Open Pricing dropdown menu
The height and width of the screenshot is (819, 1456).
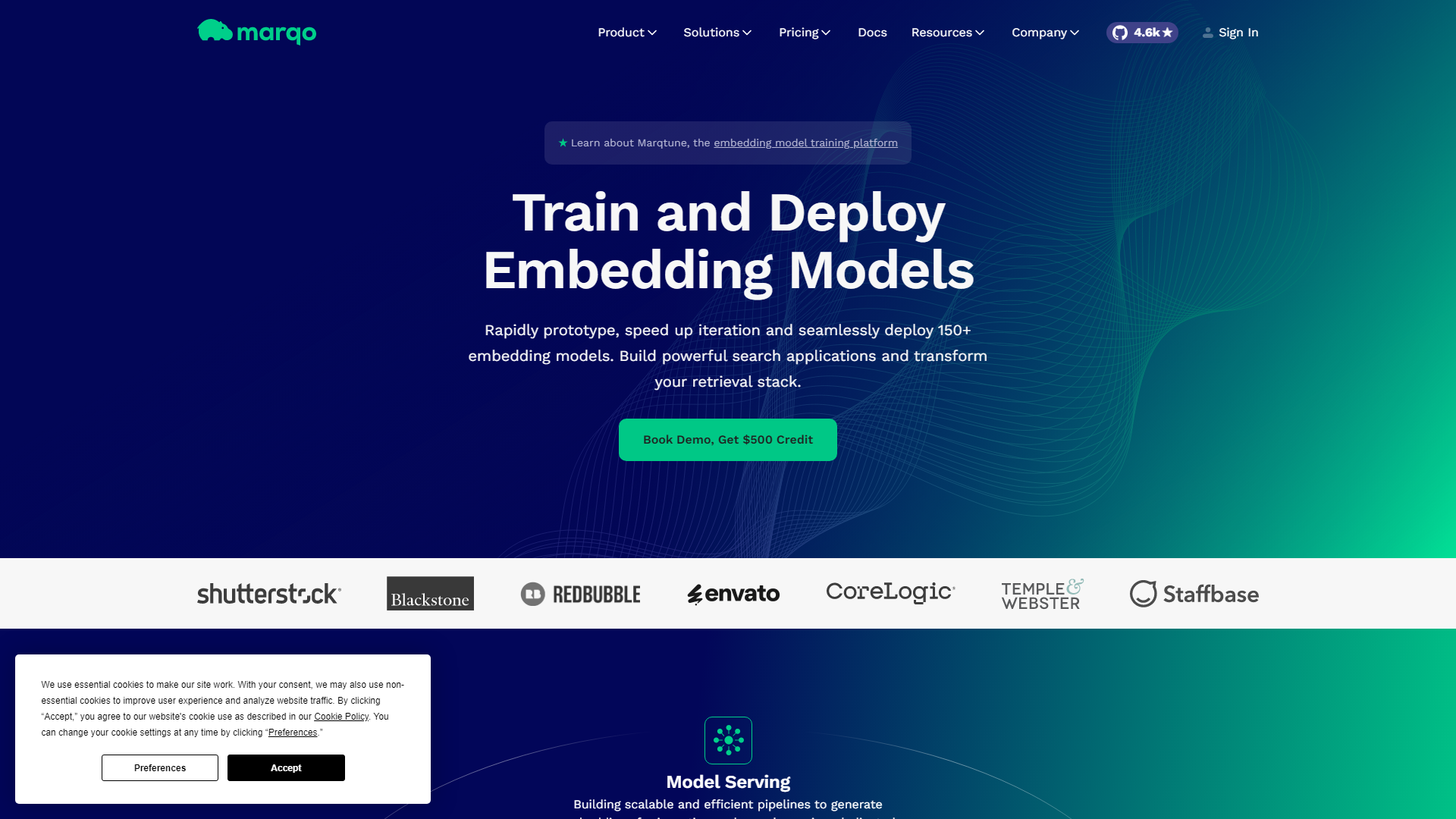click(x=804, y=32)
